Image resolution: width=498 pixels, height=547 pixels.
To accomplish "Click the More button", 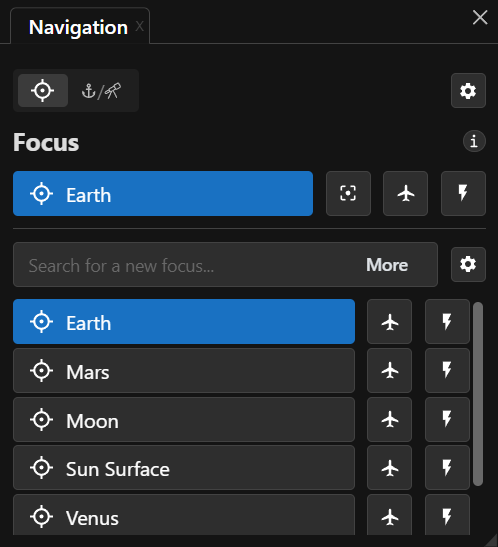I will click(x=387, y=265).
